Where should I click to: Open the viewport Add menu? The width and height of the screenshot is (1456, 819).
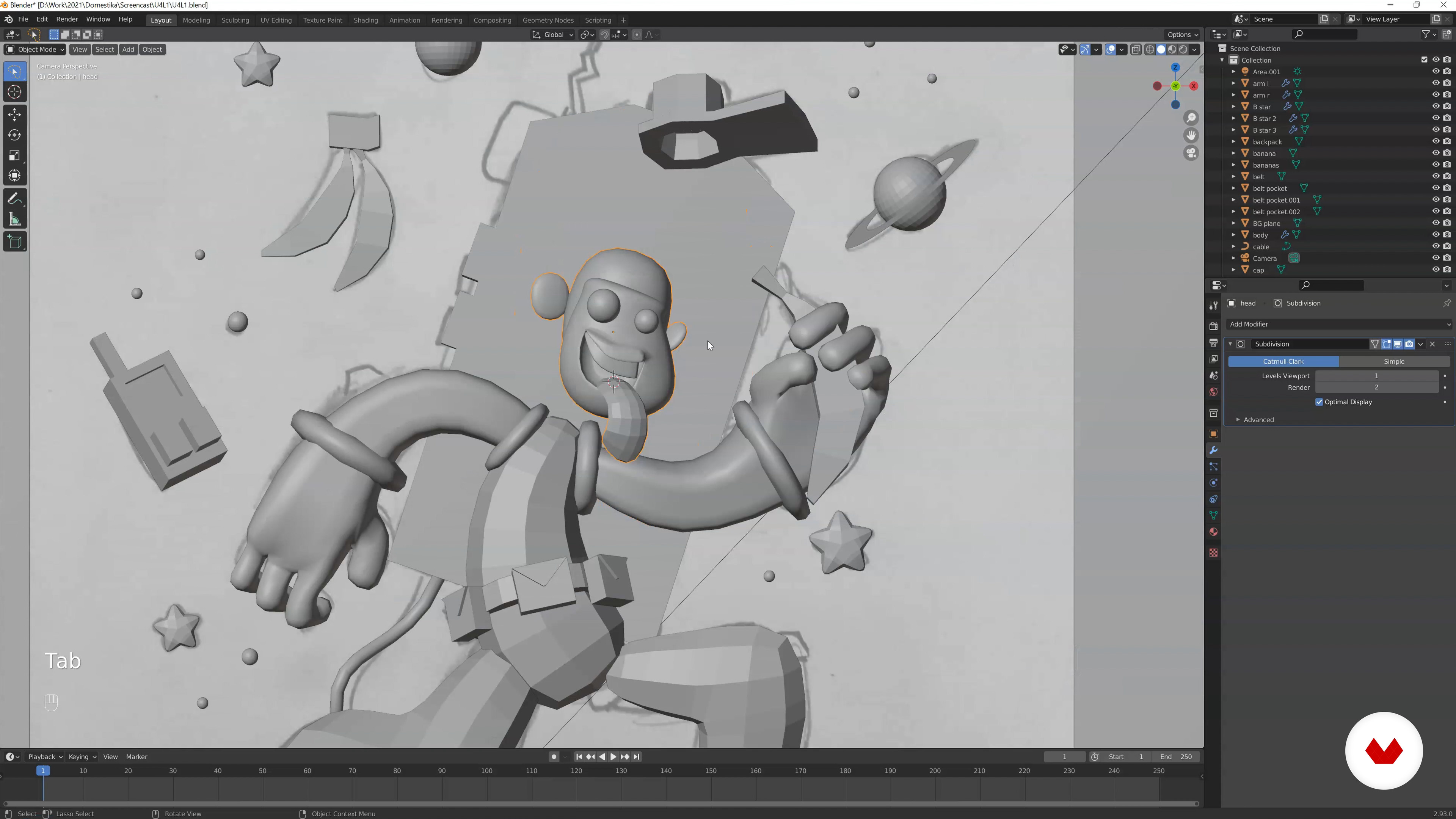click(x=128, y=49)
